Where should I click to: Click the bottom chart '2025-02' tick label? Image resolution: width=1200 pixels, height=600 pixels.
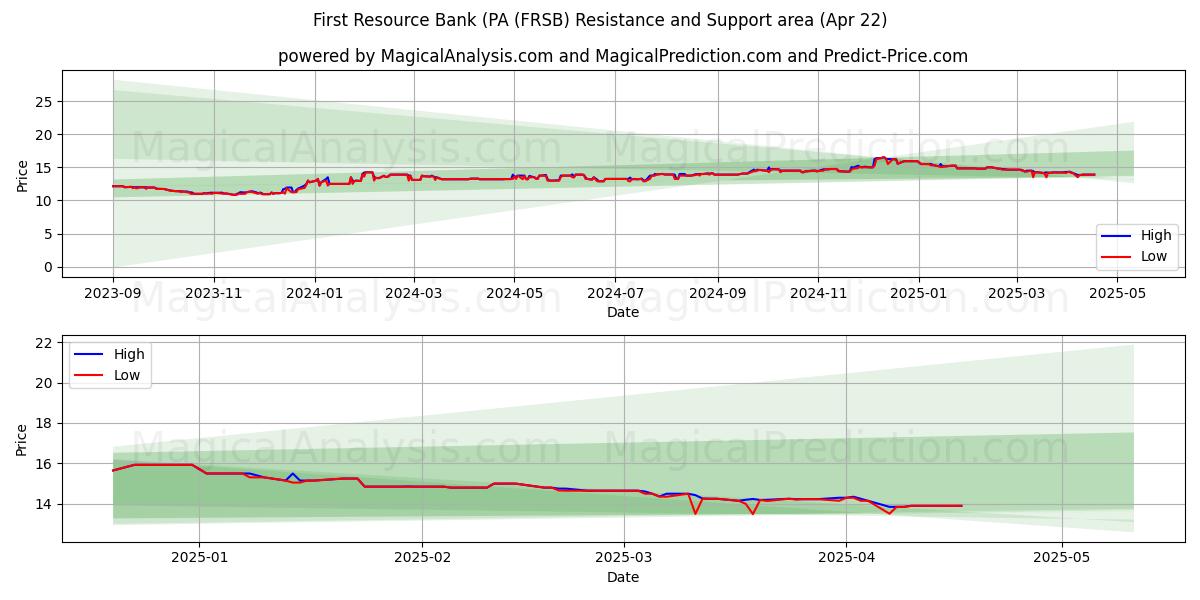pos(422,558)
